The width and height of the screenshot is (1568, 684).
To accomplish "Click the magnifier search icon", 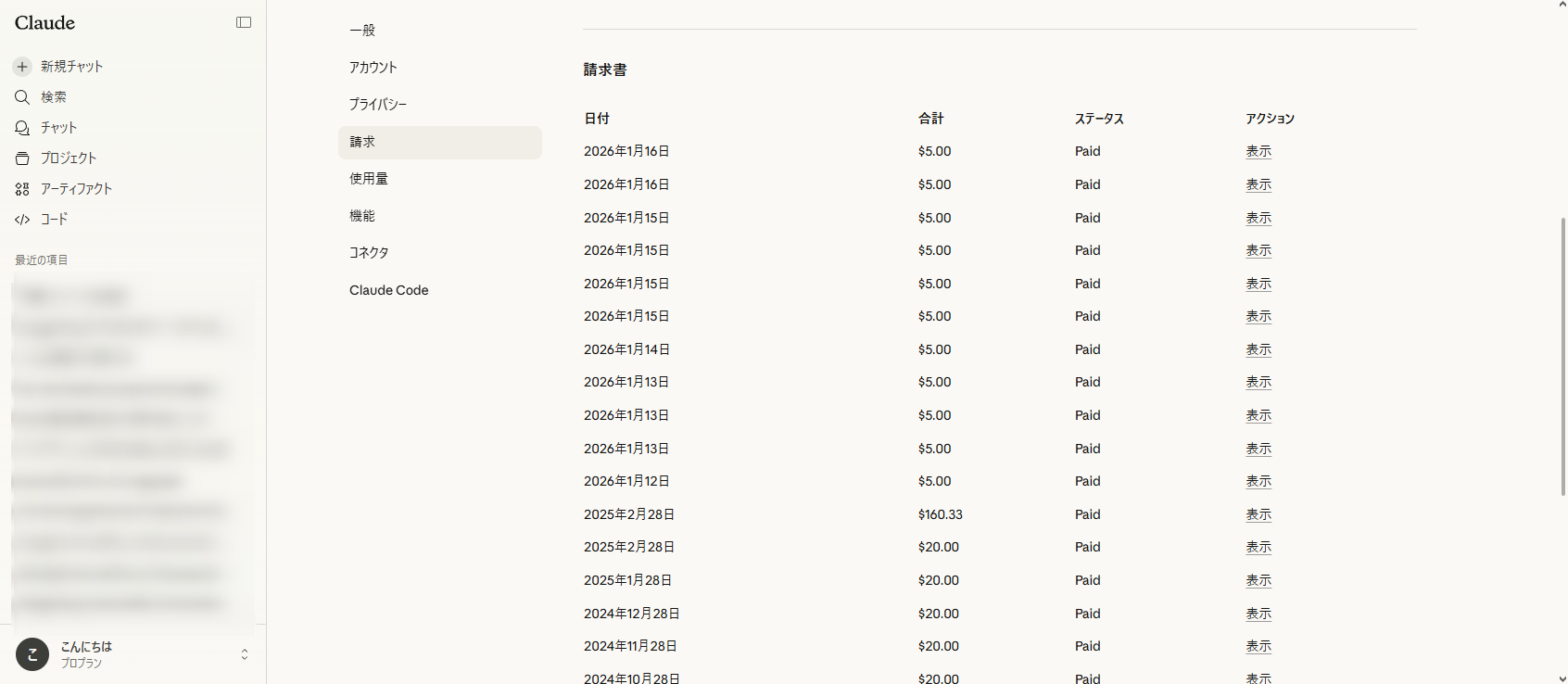I will [22, 97].
